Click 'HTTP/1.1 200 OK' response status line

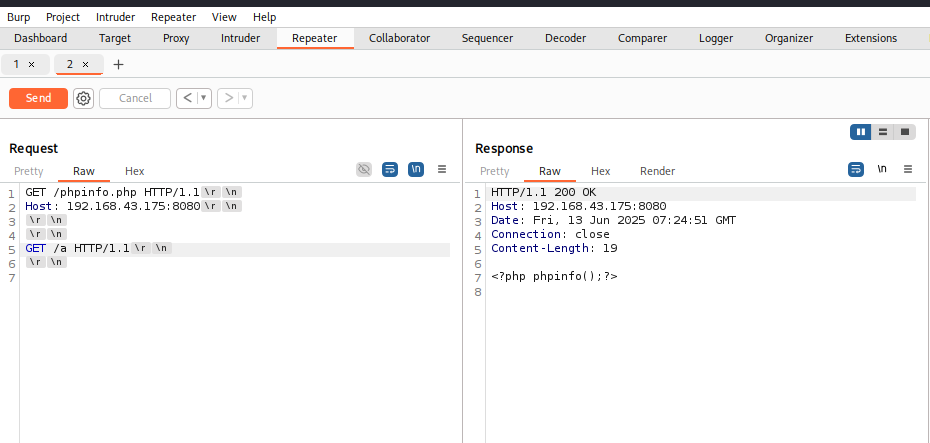[x=543, y=193]
